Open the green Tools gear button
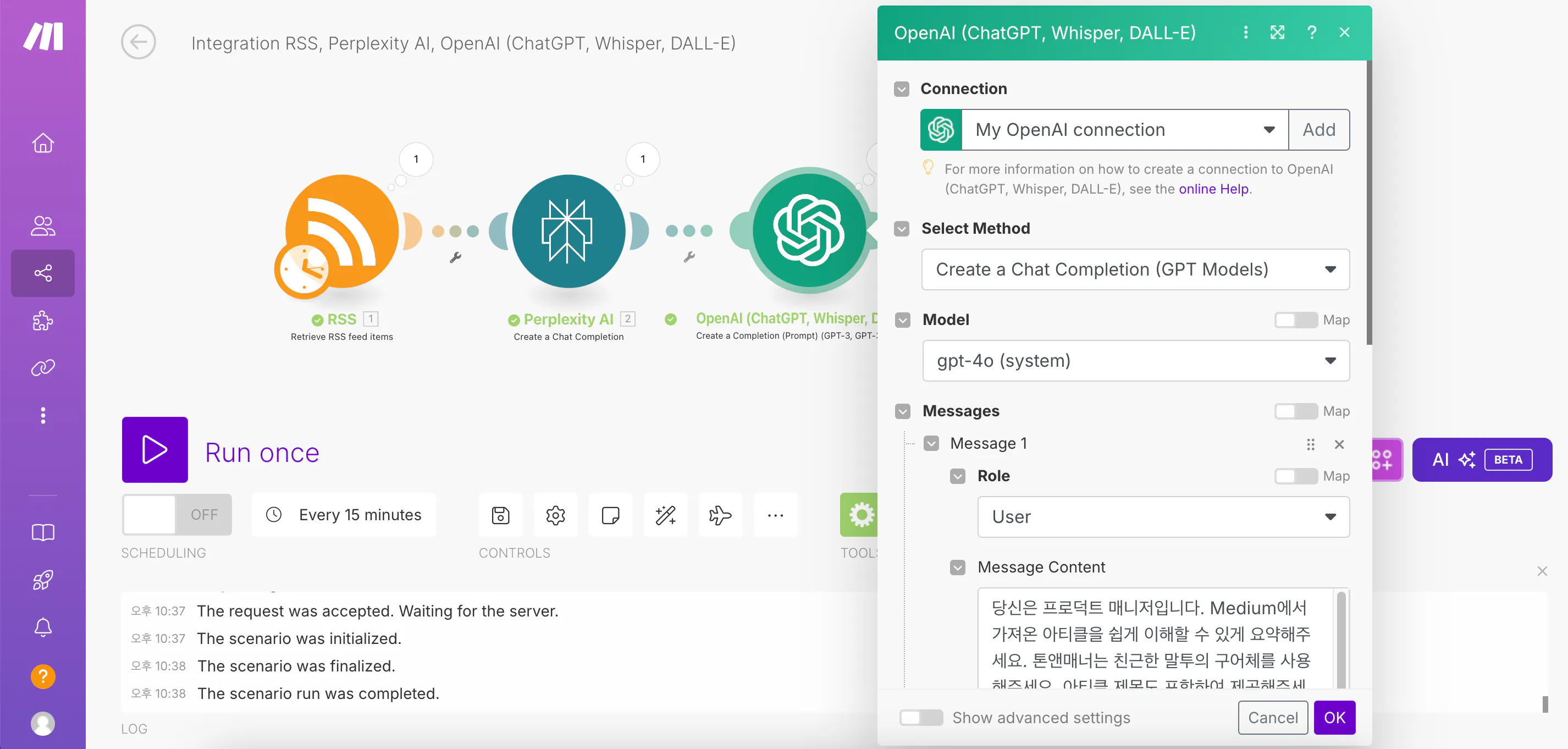The width and height of the screenshot is (1568, 749). pos(858,515)
